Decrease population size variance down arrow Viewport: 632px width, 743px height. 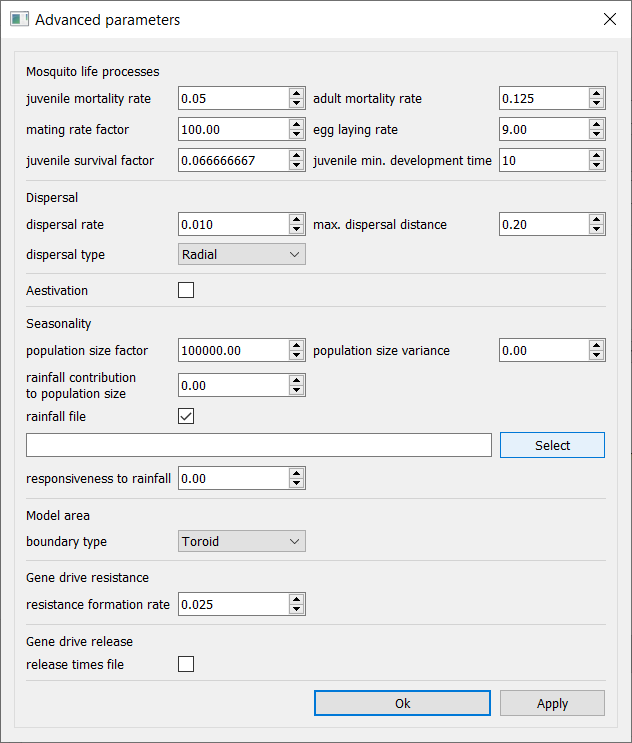pos(596,355)
